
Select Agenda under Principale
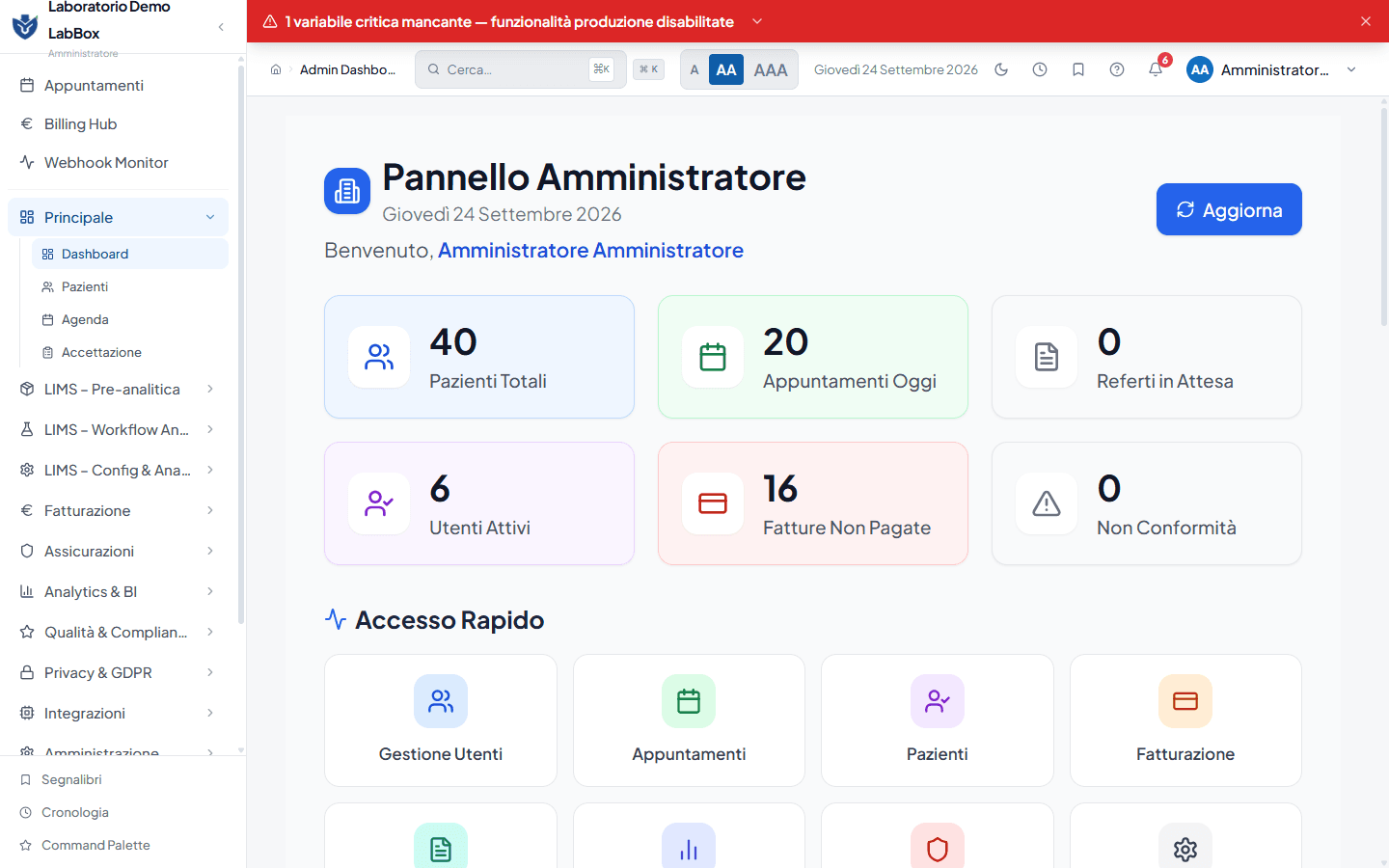tap(130, 319)
